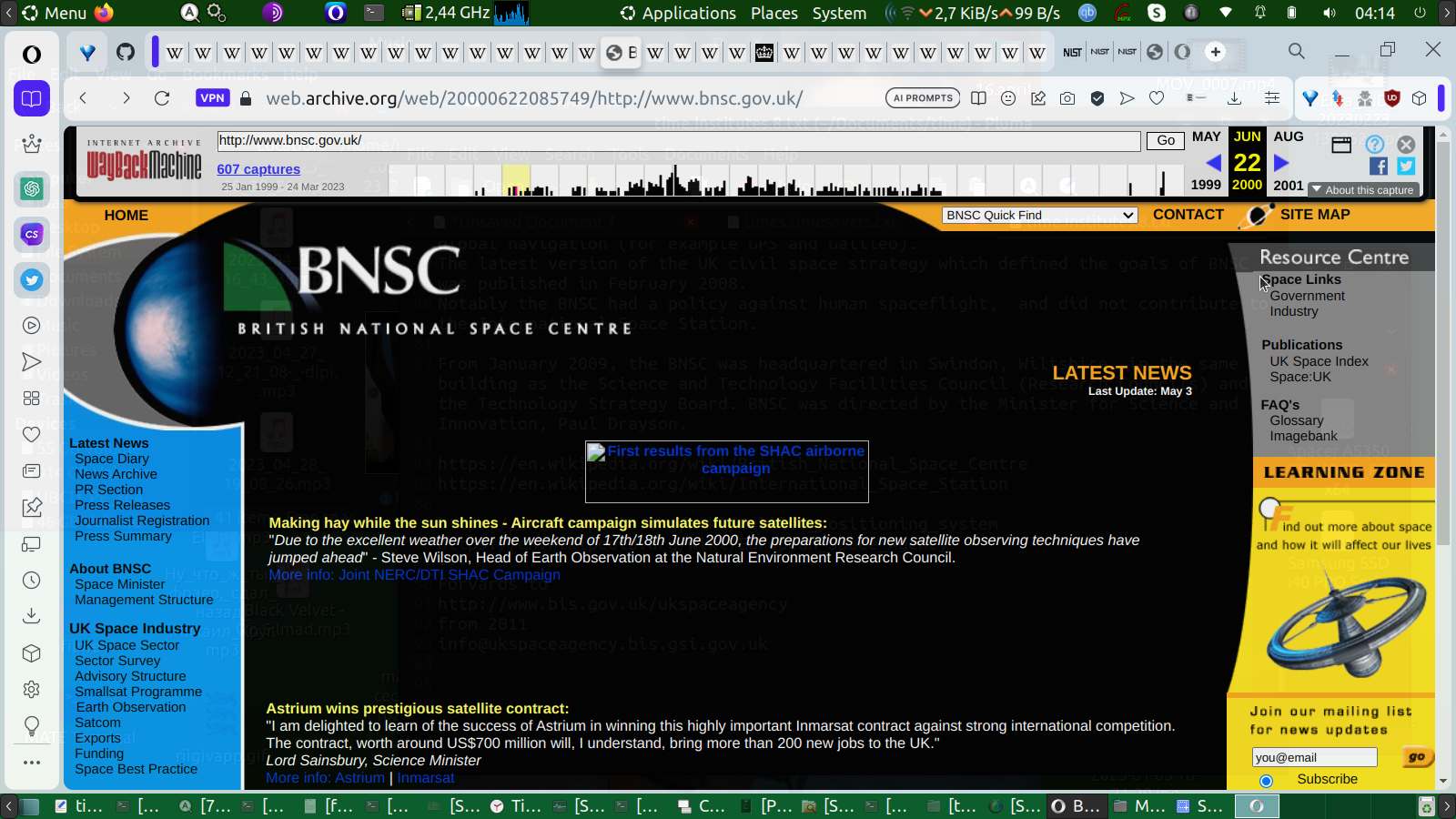Open the Places menu in top panel

[774, 13]
